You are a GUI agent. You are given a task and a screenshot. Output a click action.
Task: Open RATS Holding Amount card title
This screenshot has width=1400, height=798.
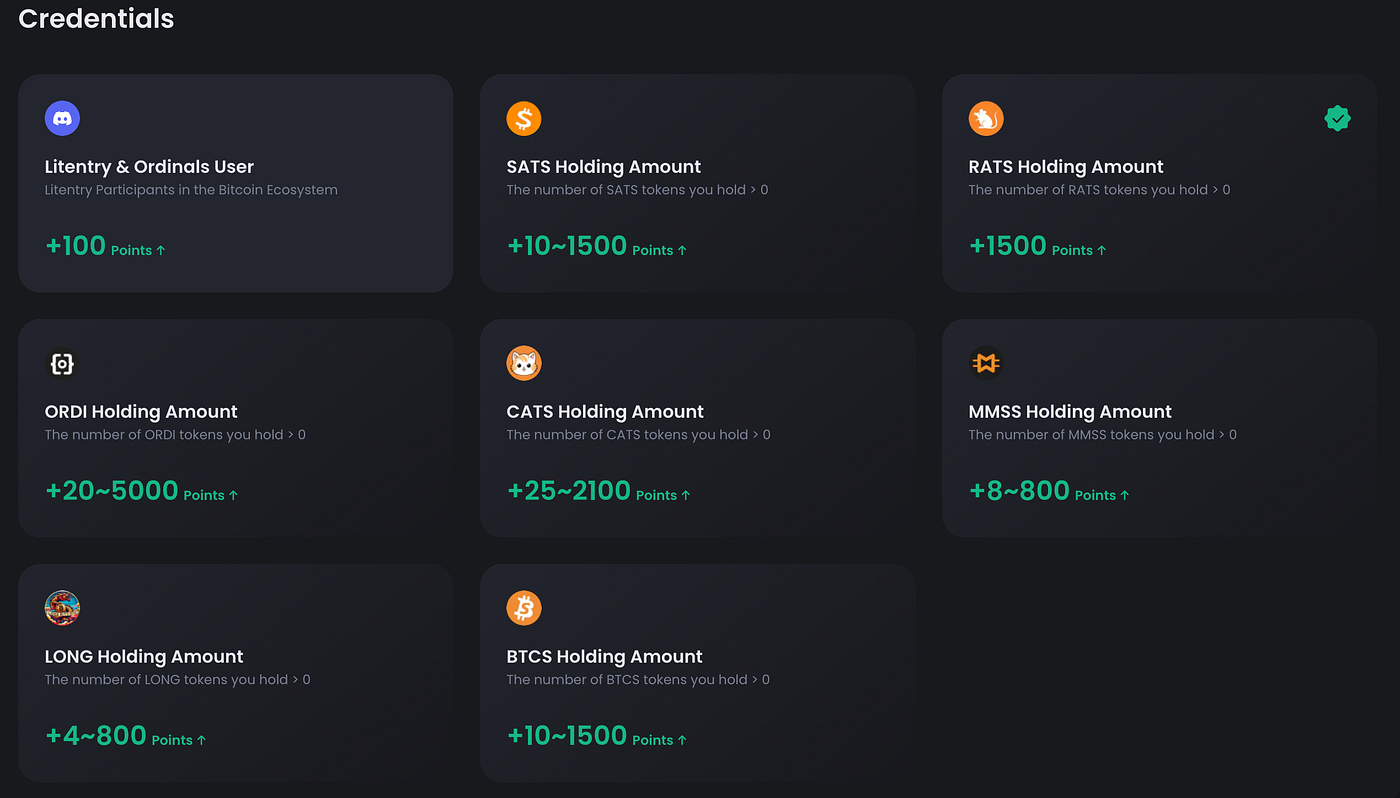(x=1066, y=167)
